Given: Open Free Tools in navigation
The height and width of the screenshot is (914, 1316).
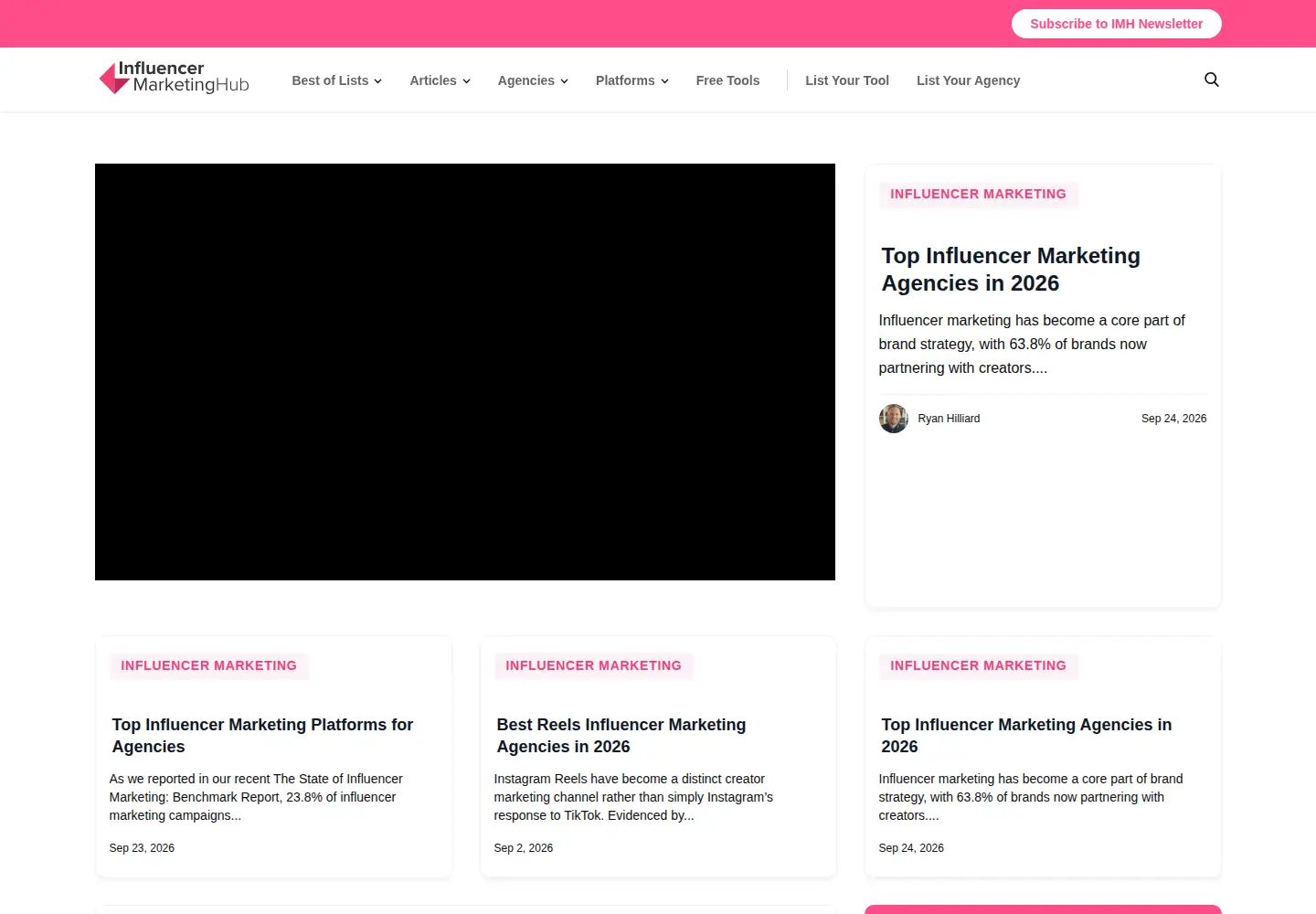Looking at the screenshot, I should pos(727,80).
